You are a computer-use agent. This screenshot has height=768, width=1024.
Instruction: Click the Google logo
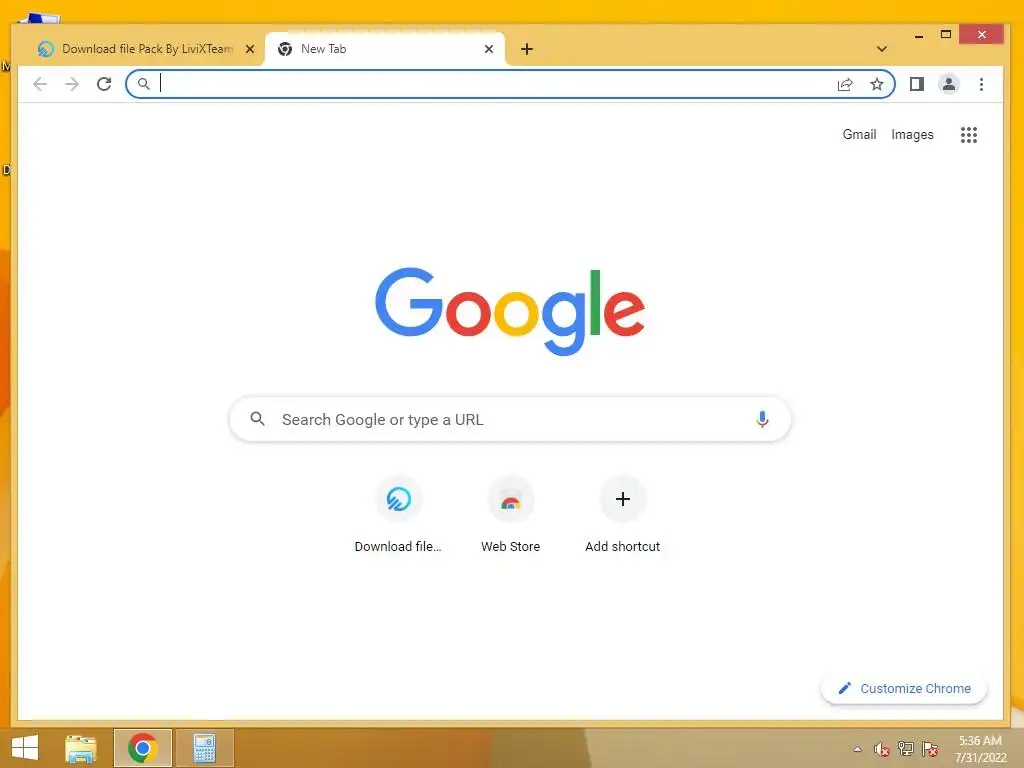pos(510,312)
